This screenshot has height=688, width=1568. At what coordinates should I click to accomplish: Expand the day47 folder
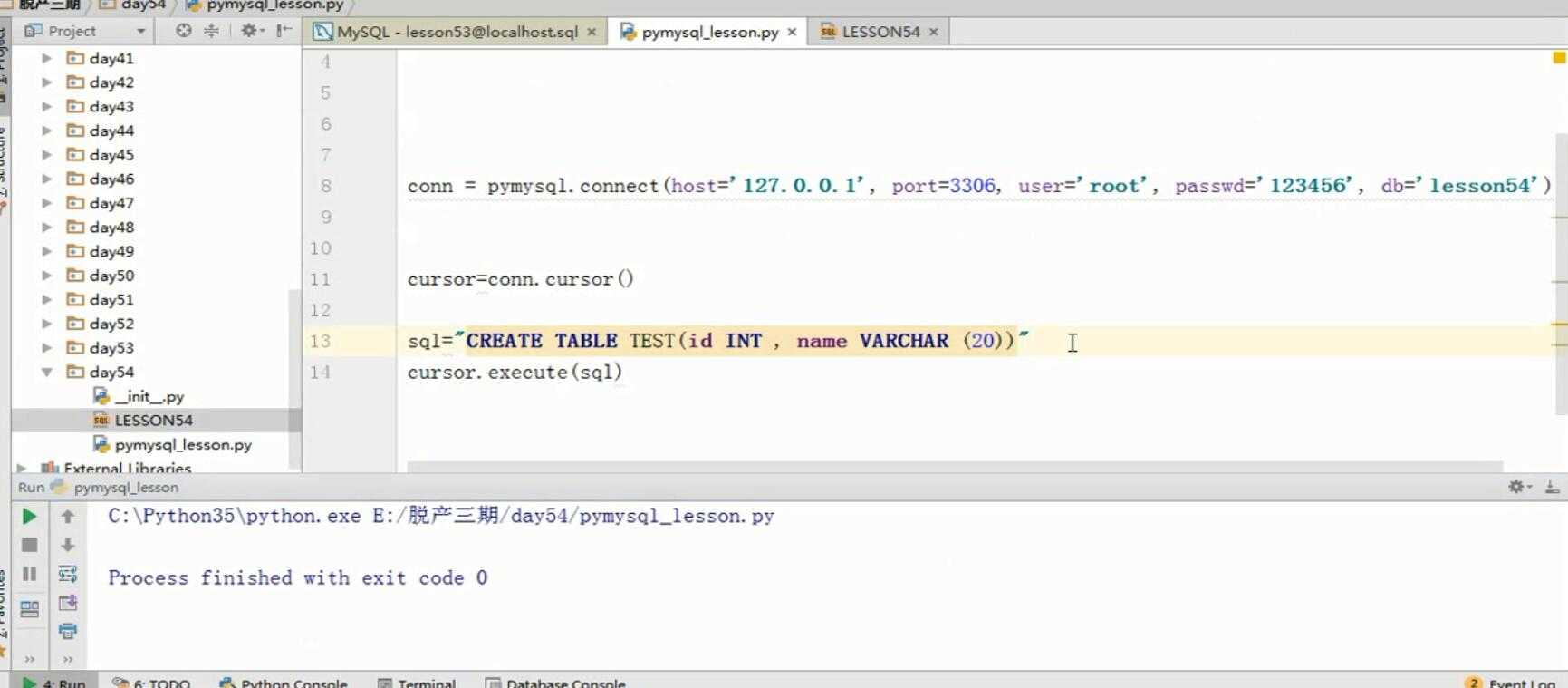click(46, 203)
